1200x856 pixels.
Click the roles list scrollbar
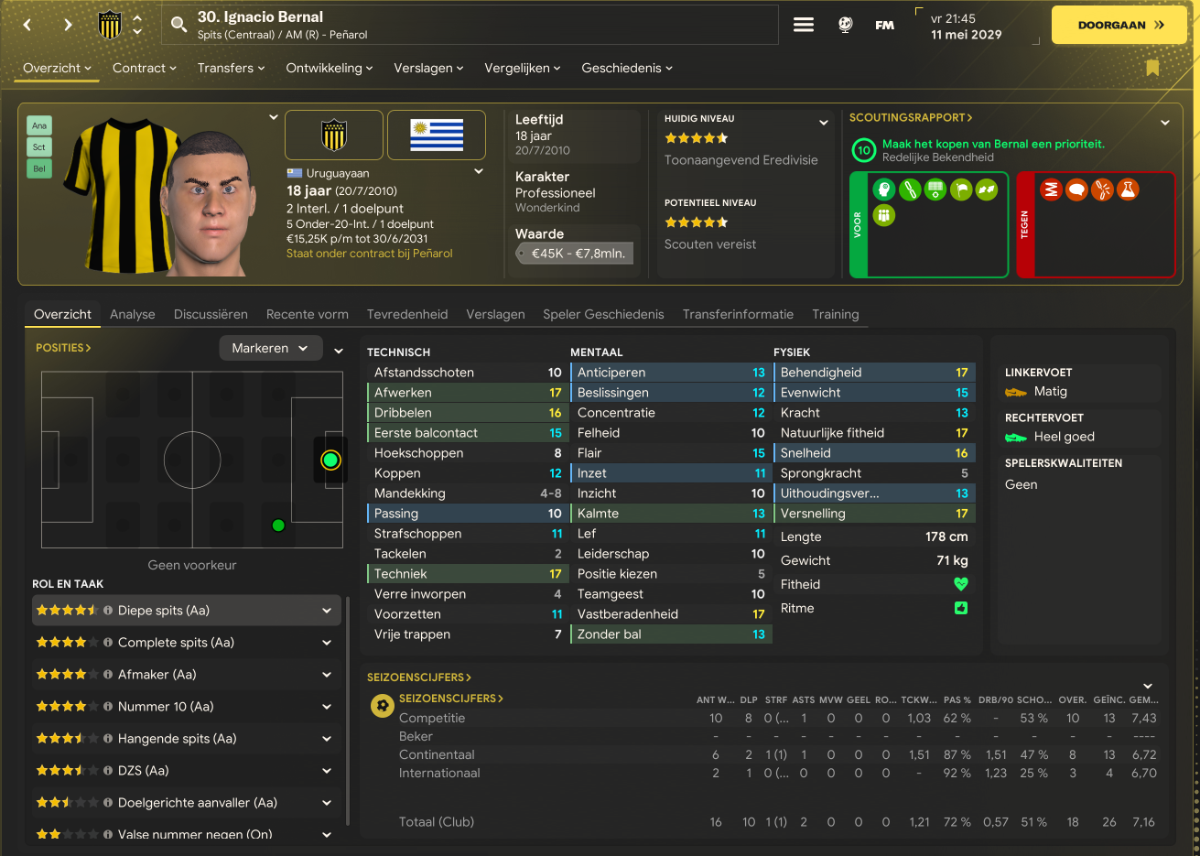click(x=348, y=710)
